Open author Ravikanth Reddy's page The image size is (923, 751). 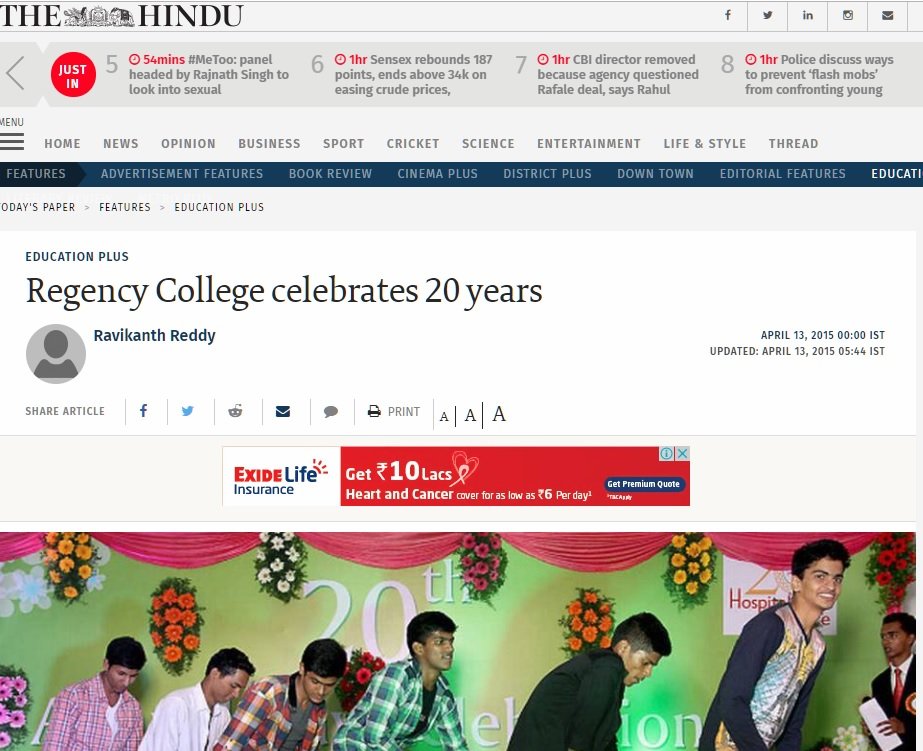(x=154, y=335)
